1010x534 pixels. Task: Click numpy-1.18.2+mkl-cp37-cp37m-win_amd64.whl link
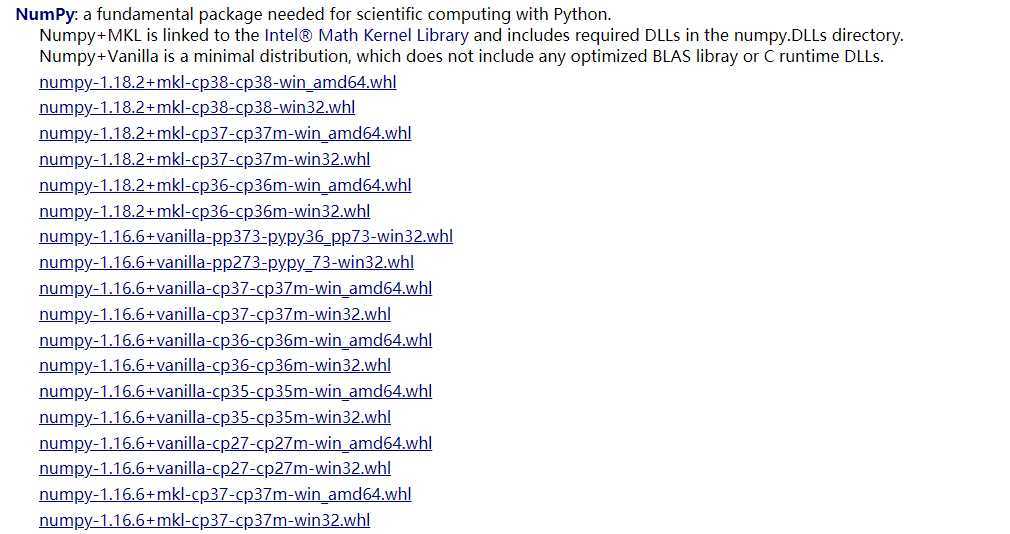coord(225,133)
